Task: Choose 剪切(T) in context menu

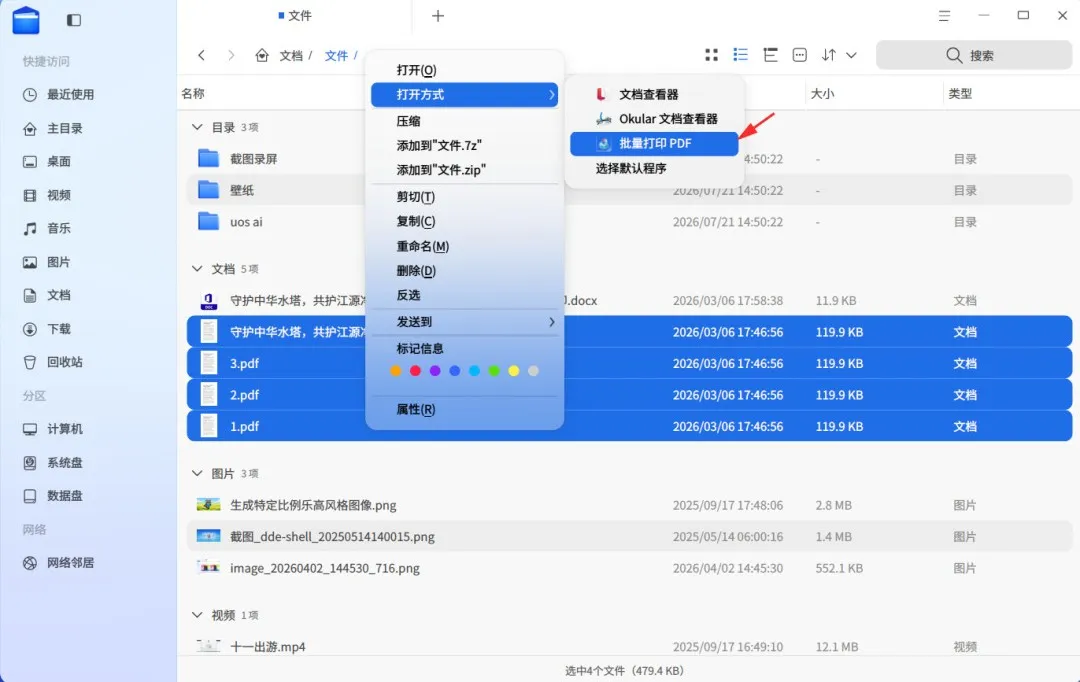Action: (464, 197)
